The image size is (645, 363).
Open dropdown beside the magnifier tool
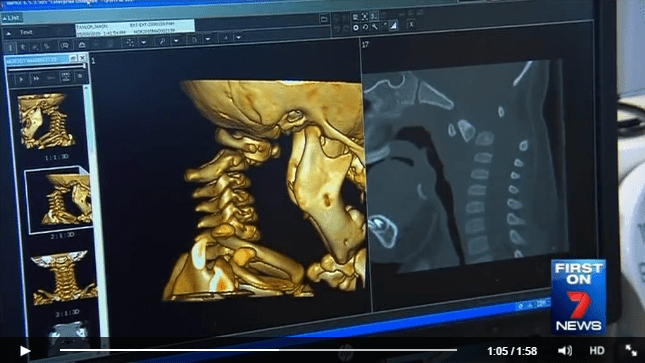(x=176, y=41)
